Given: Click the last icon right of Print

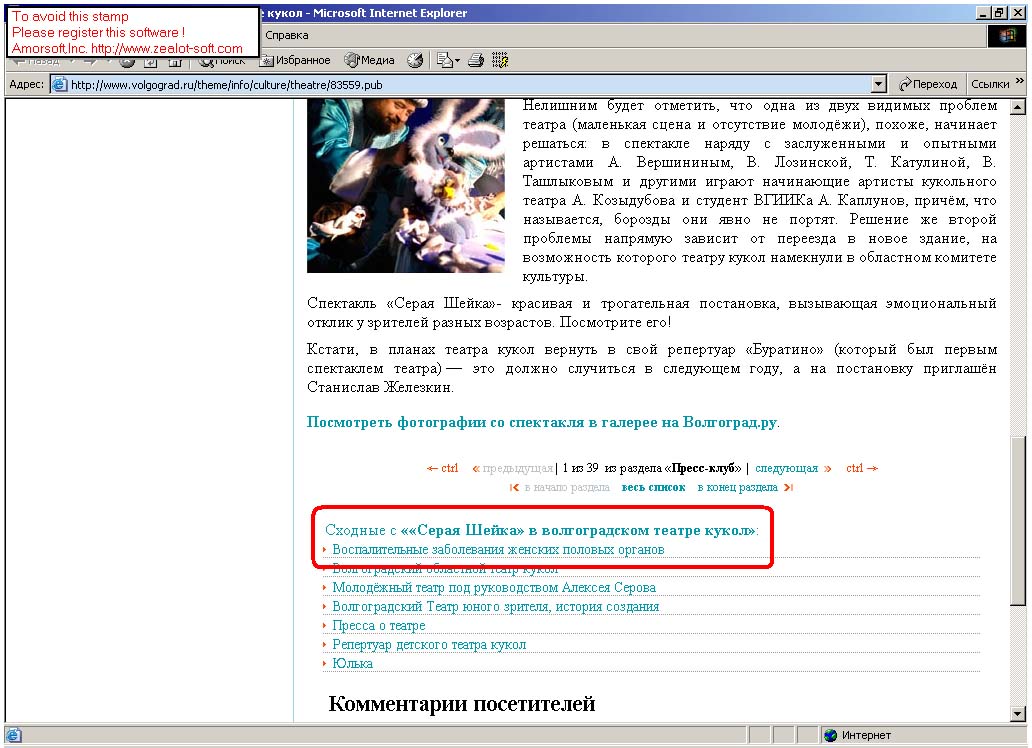Looking at the screenshot, I should (x=500, y=60).
